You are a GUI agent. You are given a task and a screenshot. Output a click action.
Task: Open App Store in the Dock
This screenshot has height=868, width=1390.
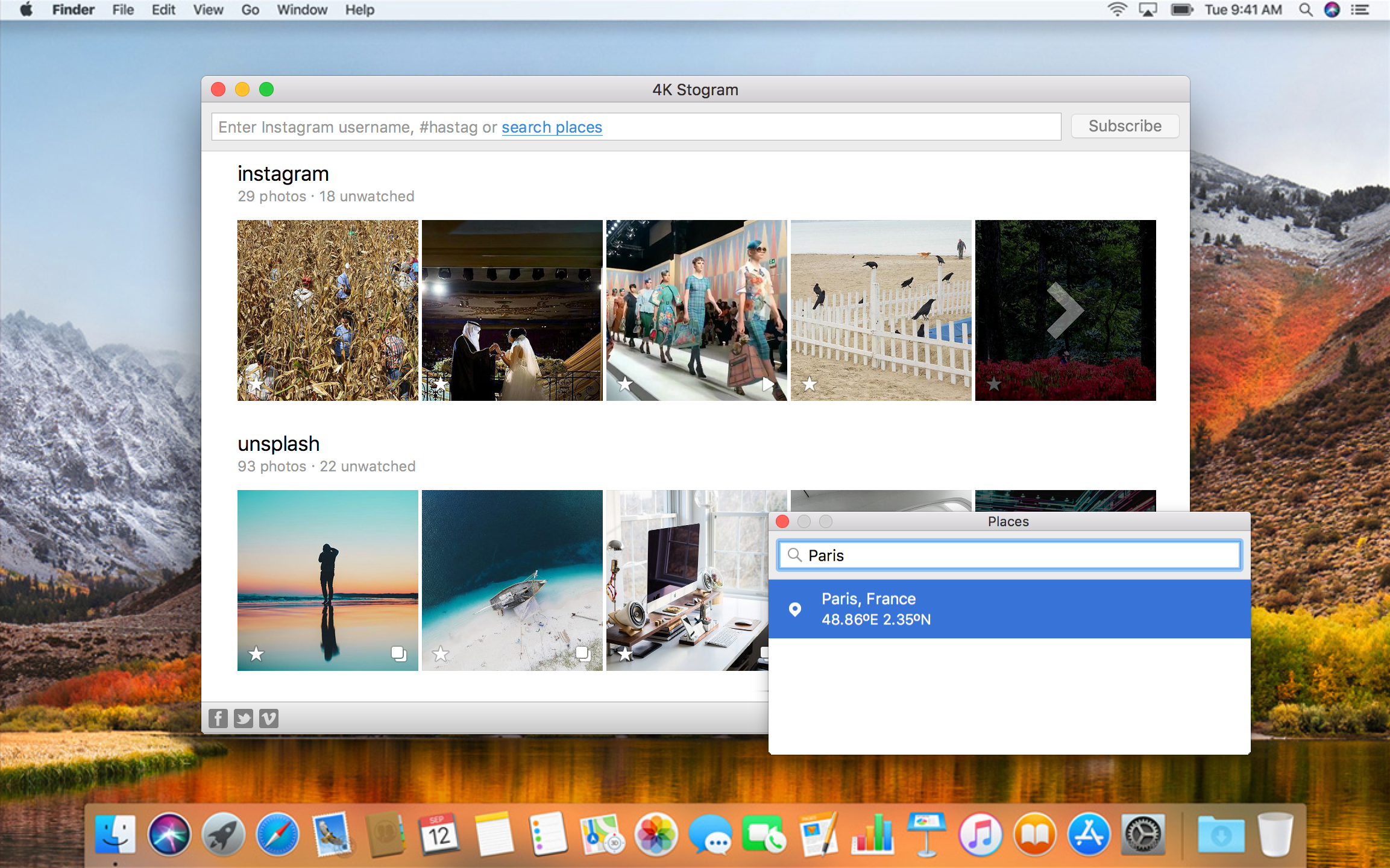1089,834
